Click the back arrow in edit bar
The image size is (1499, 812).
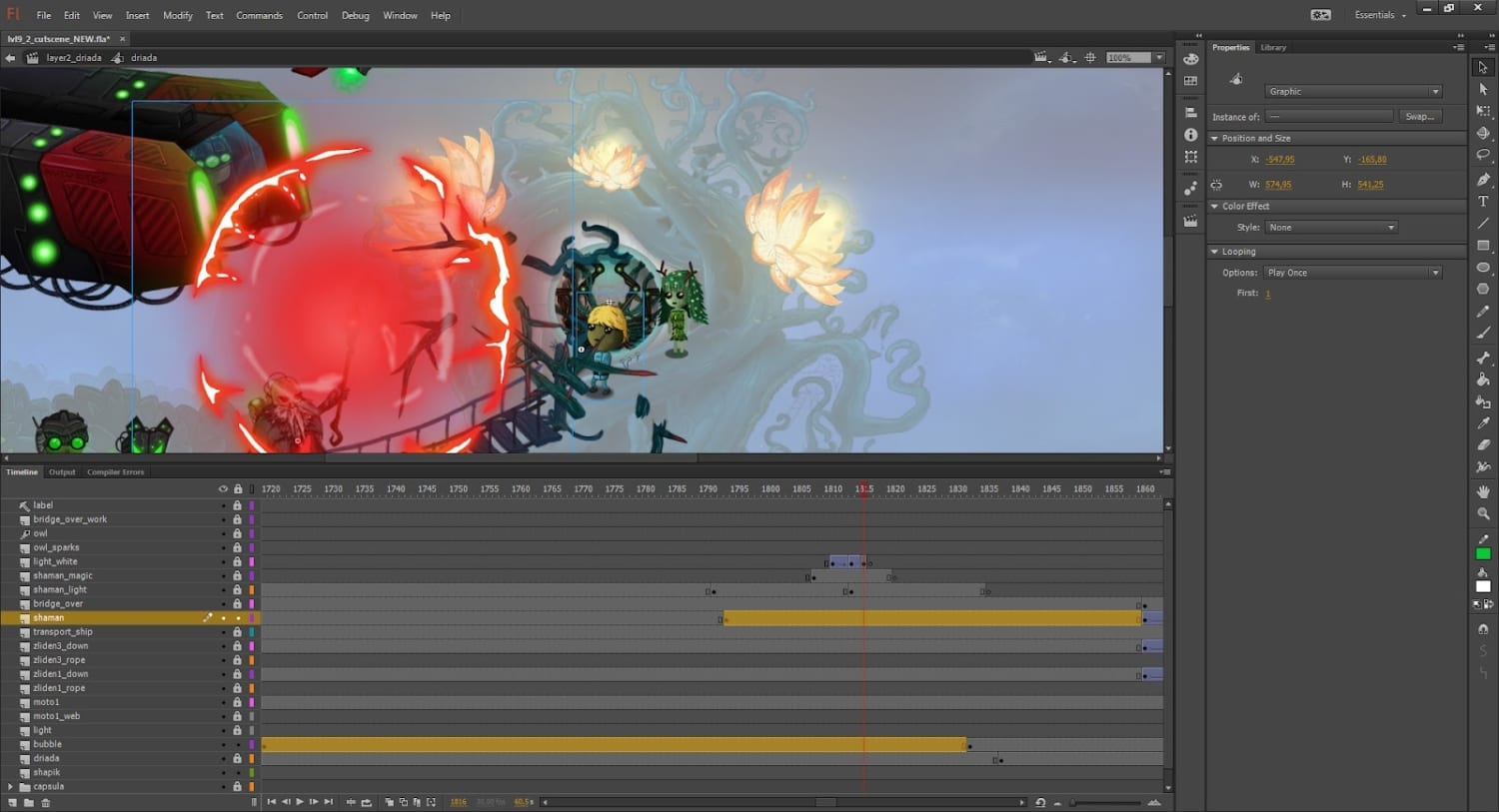(x=10, y=58)
